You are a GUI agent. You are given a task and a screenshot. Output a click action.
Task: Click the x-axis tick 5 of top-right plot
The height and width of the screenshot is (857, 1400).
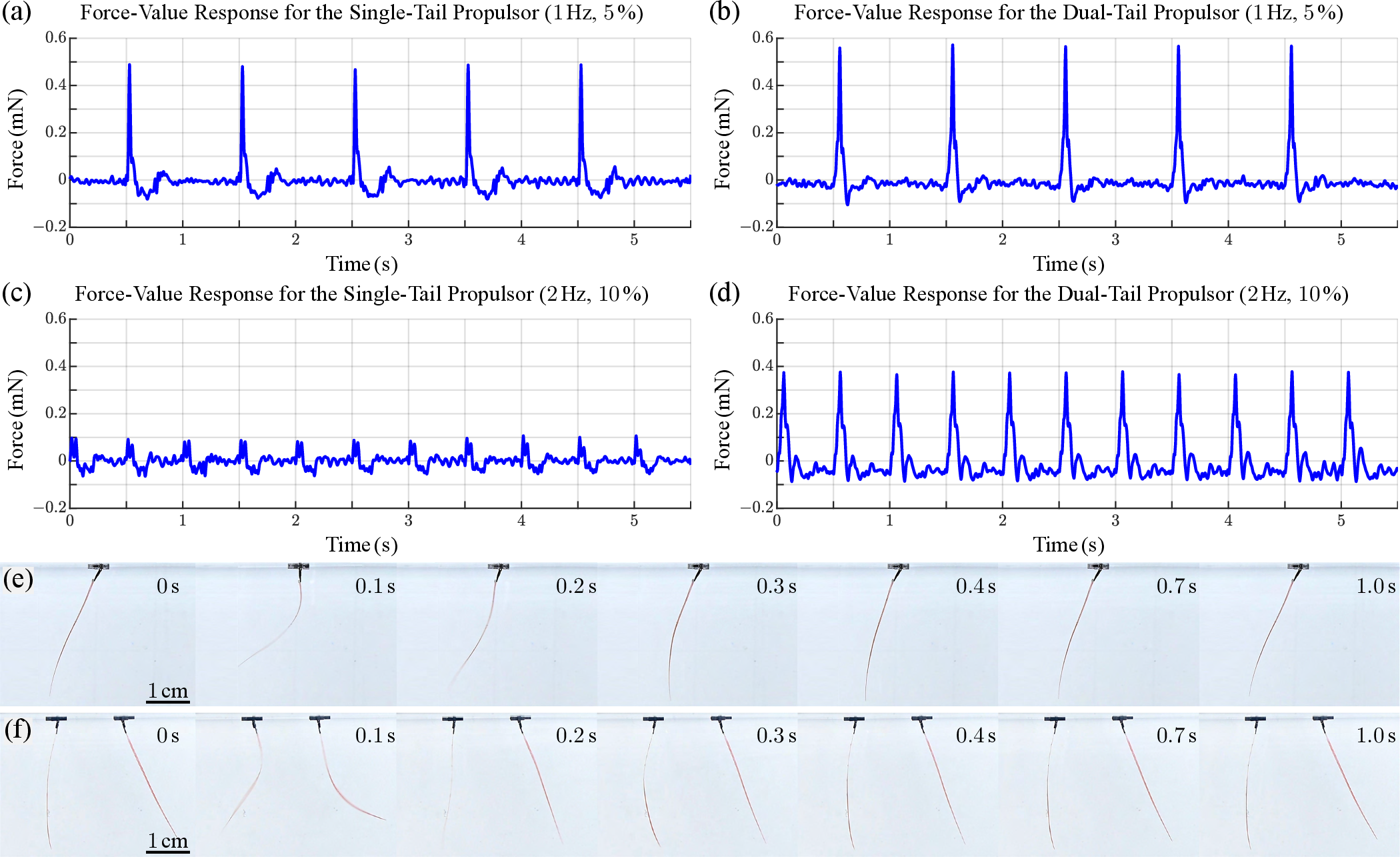[1341, 240]
